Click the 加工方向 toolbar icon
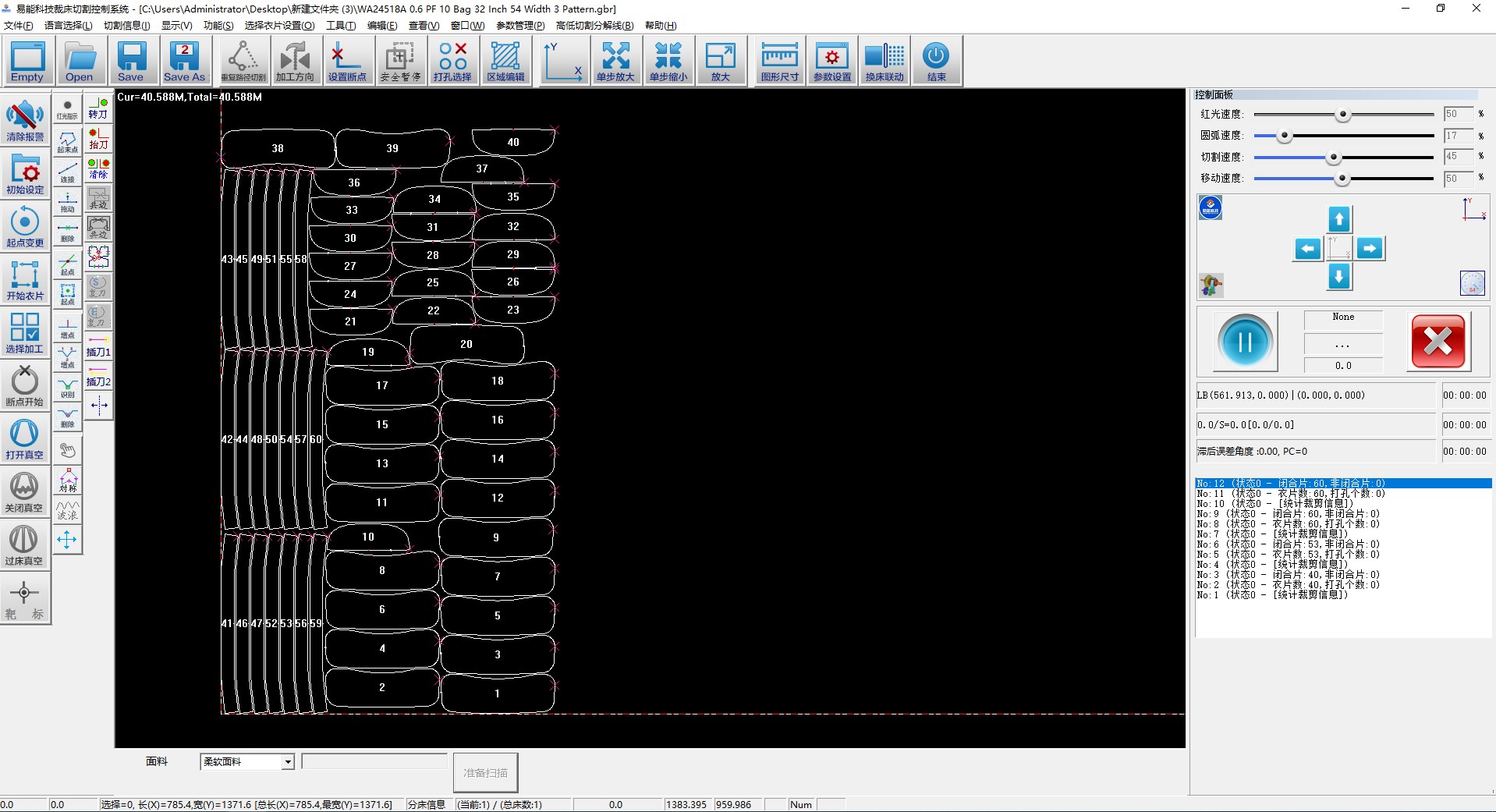 (295, 62)
